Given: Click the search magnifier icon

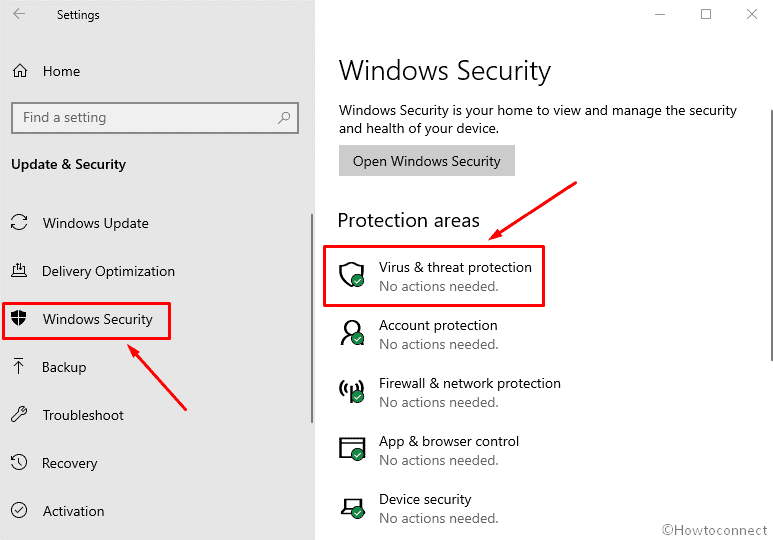Looking at the screenshot, I should tap(285, 117).
